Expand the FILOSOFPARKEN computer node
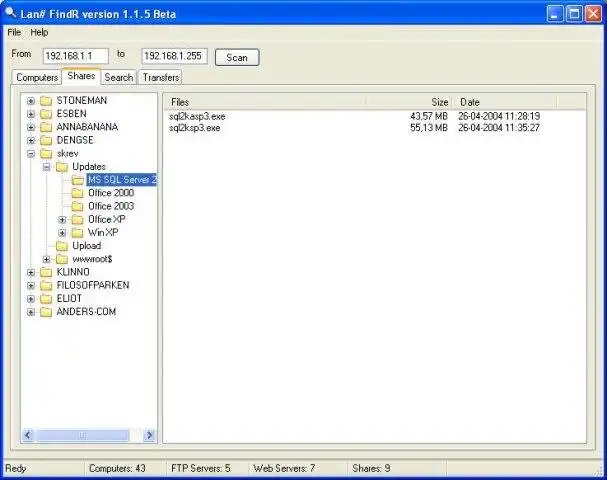The height and width of the screenshot is (480, 607). (31, 286)
